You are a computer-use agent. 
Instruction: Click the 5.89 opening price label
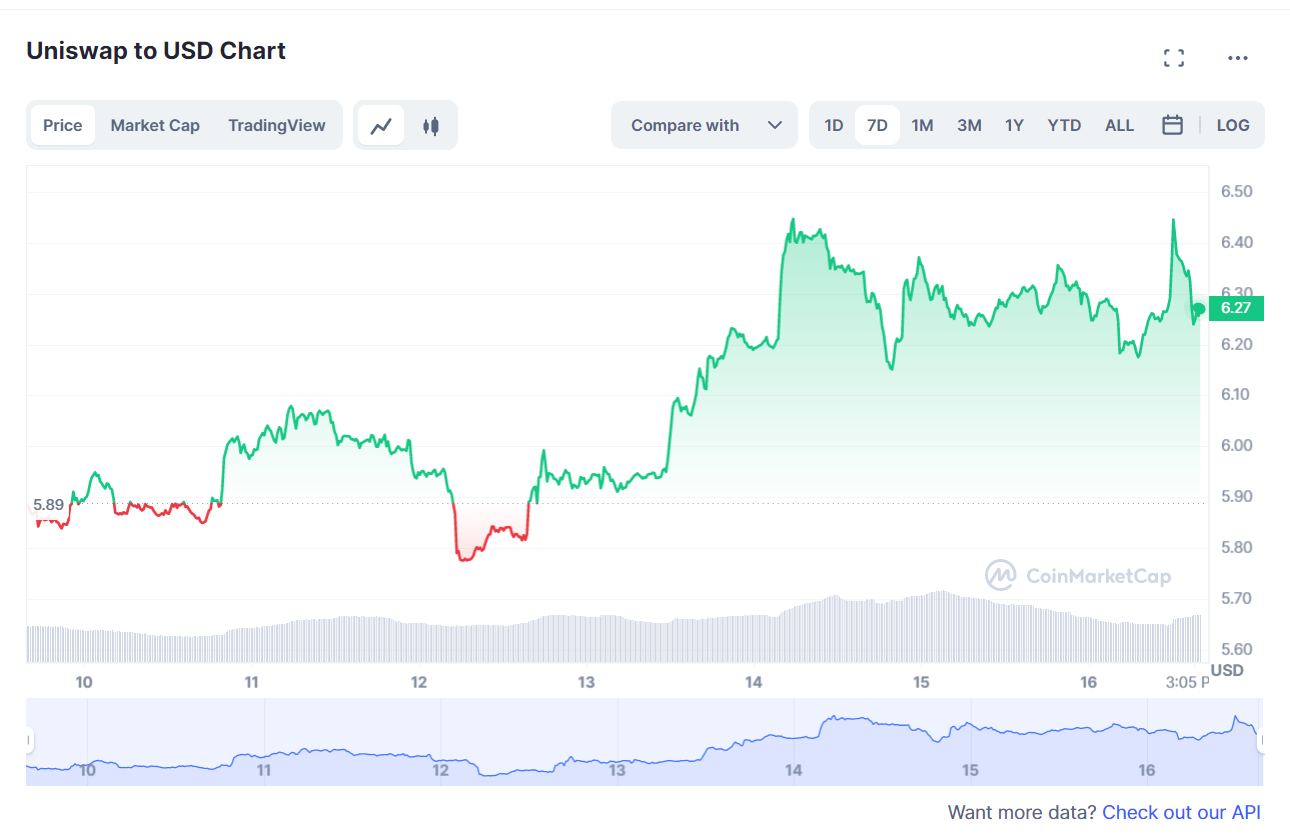pyautogui.click(x=48, y=505)
